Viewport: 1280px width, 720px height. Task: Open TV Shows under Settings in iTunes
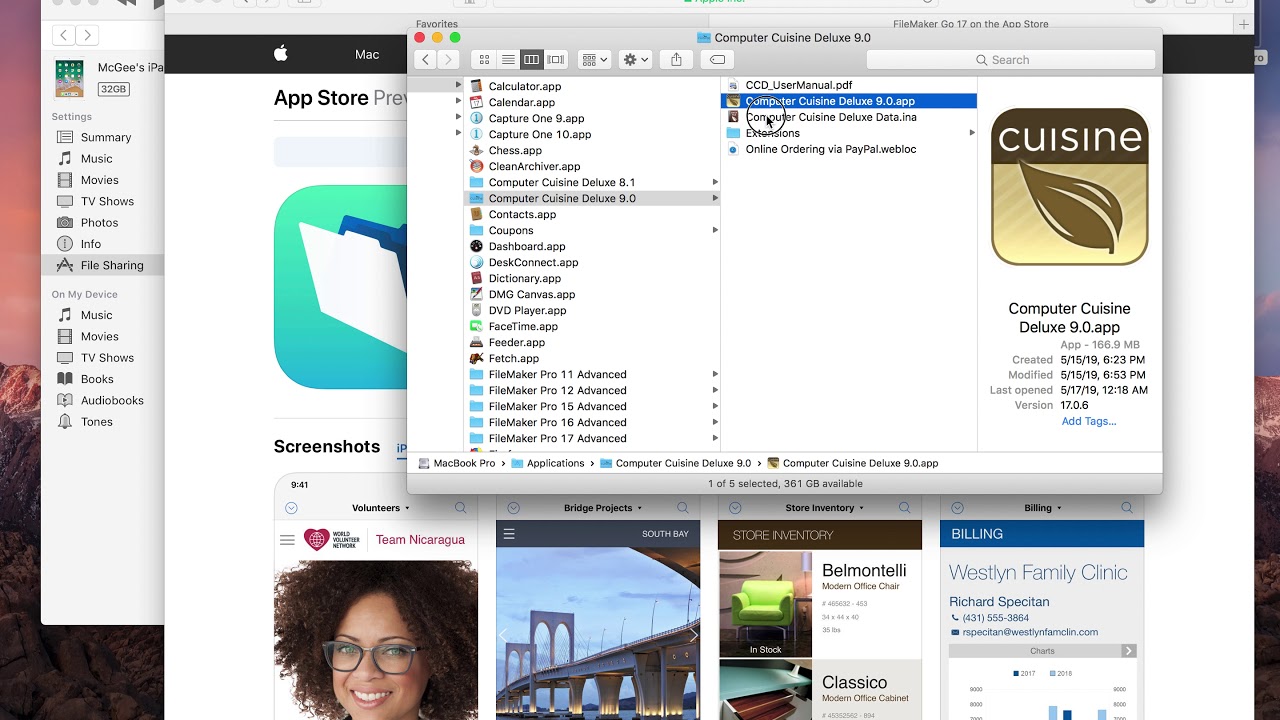point(107,201)
